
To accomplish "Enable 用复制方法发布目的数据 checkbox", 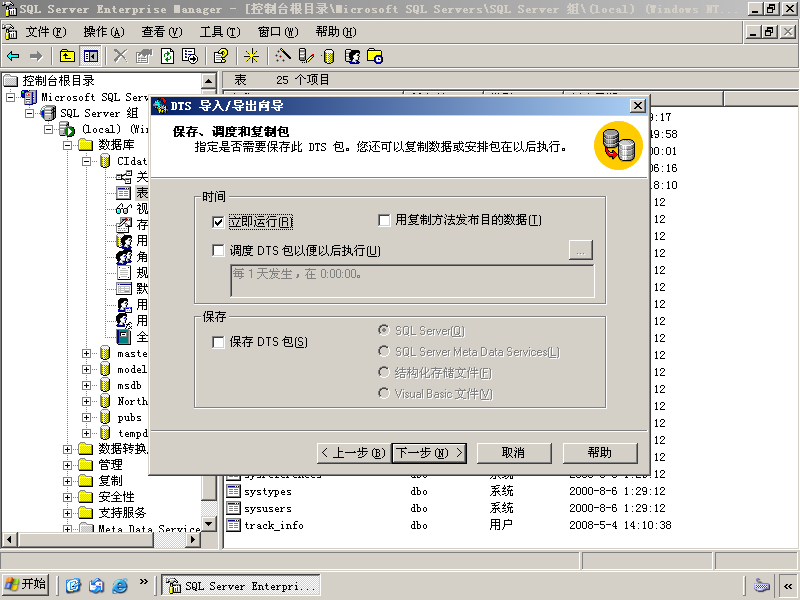I will [x=384, y=220].
